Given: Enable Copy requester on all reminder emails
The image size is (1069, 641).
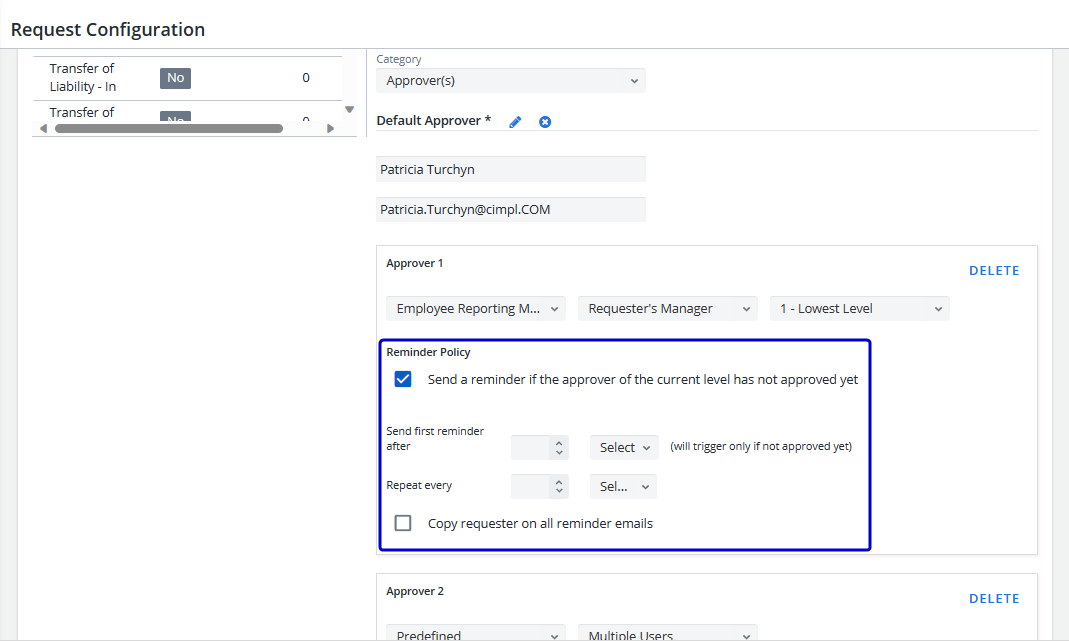Looking at the screenshot, I should [403, 523].
